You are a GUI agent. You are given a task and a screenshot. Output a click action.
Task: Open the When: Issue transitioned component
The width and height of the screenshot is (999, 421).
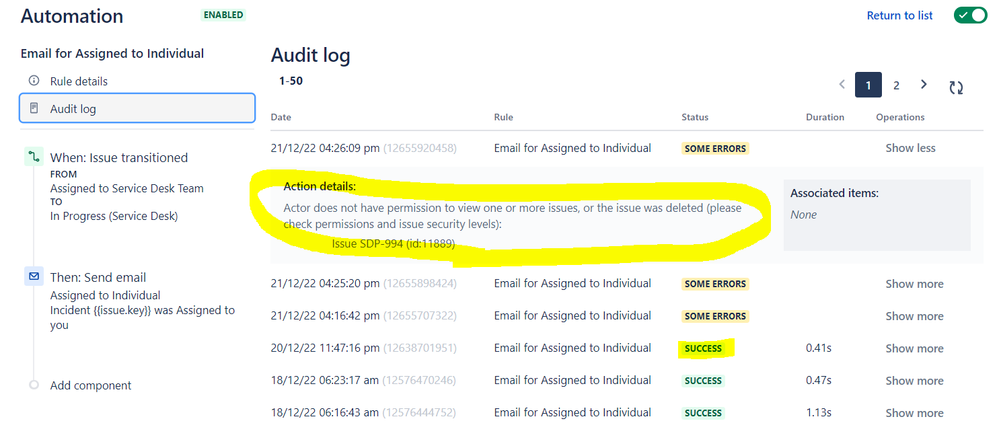[x=119, y=157]
